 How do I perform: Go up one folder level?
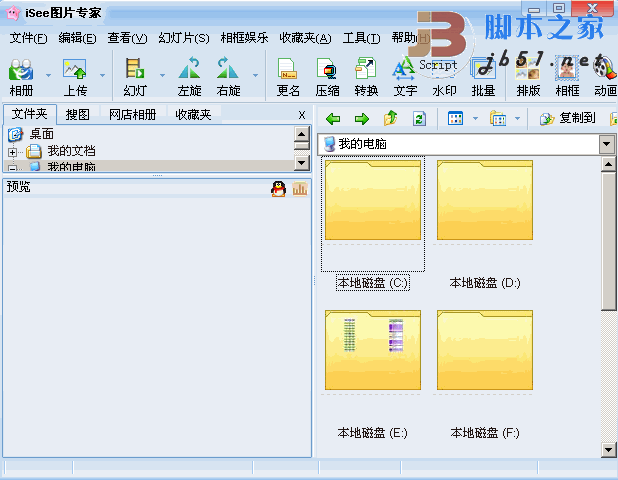(390, 118)
